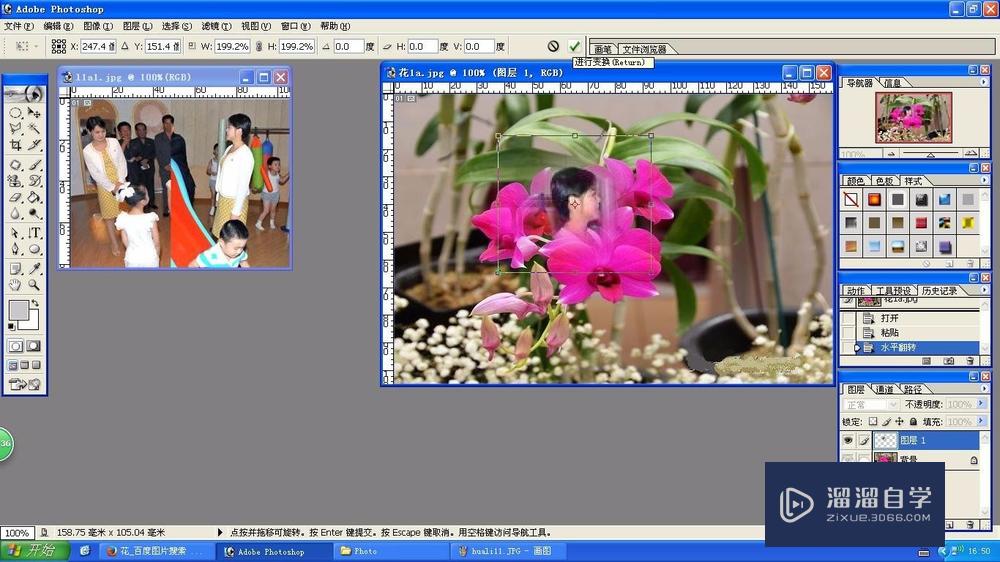Open the 文件 menu
The image size is (1000, 562).
pyautogui.click(x=18, y=26)
